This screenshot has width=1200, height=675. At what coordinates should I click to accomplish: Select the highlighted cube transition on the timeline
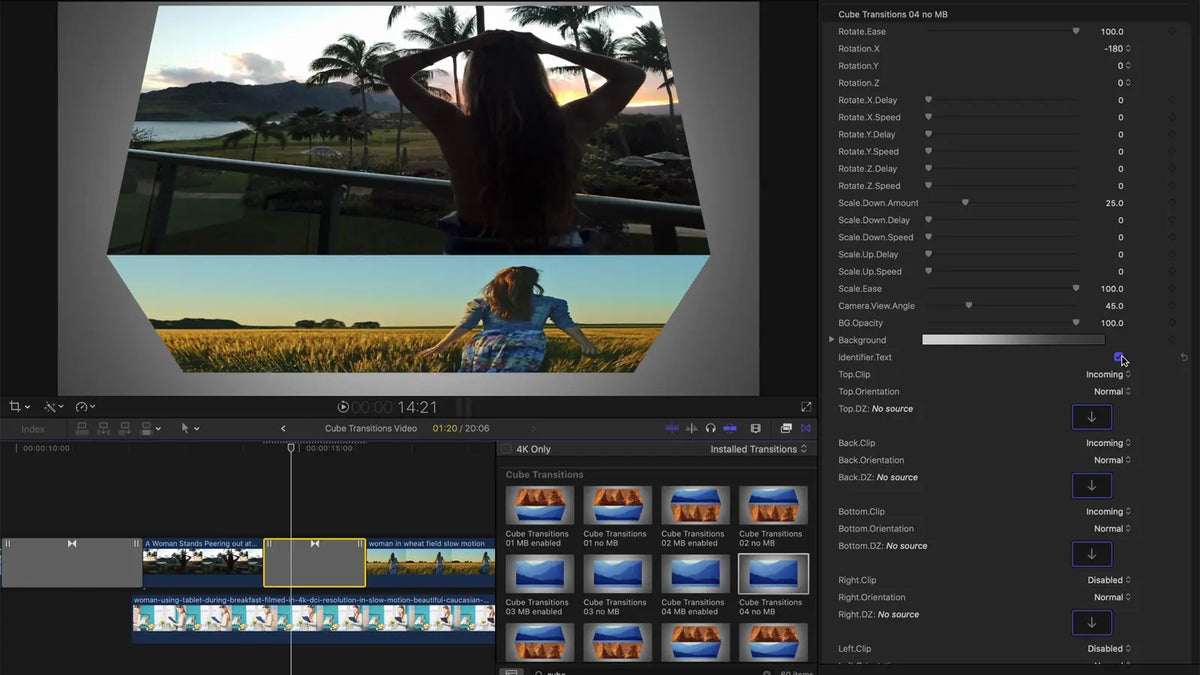point(315,562)
